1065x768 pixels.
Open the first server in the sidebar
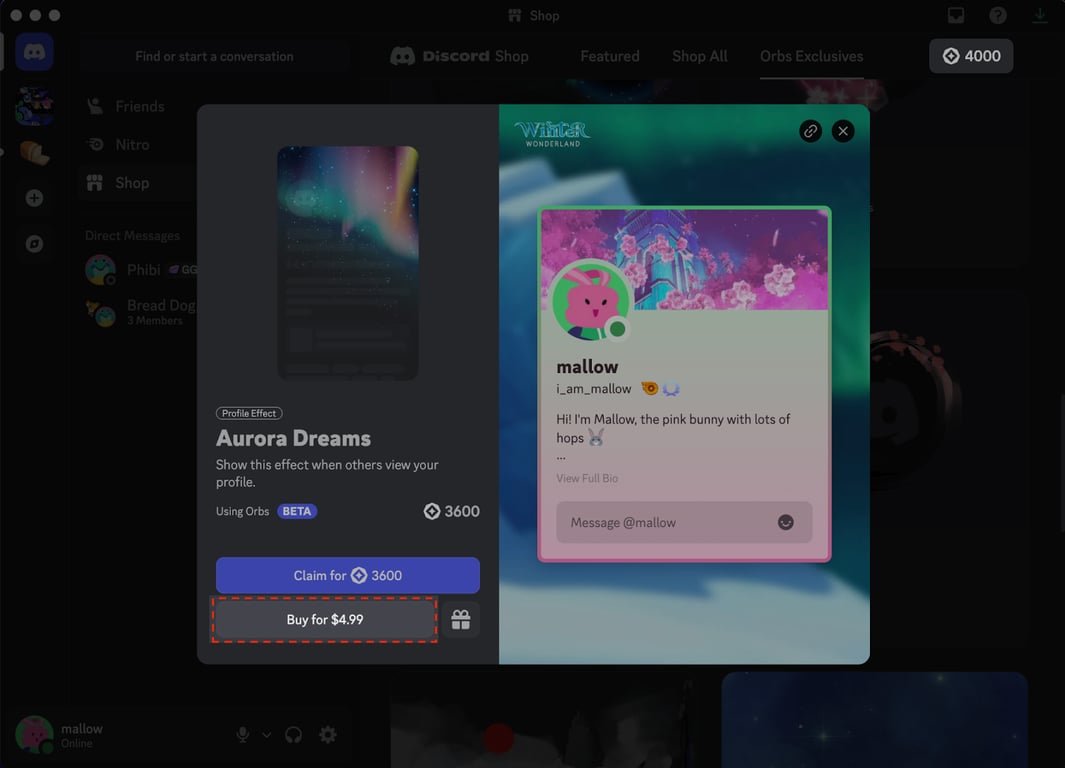(x=35, y=106)
